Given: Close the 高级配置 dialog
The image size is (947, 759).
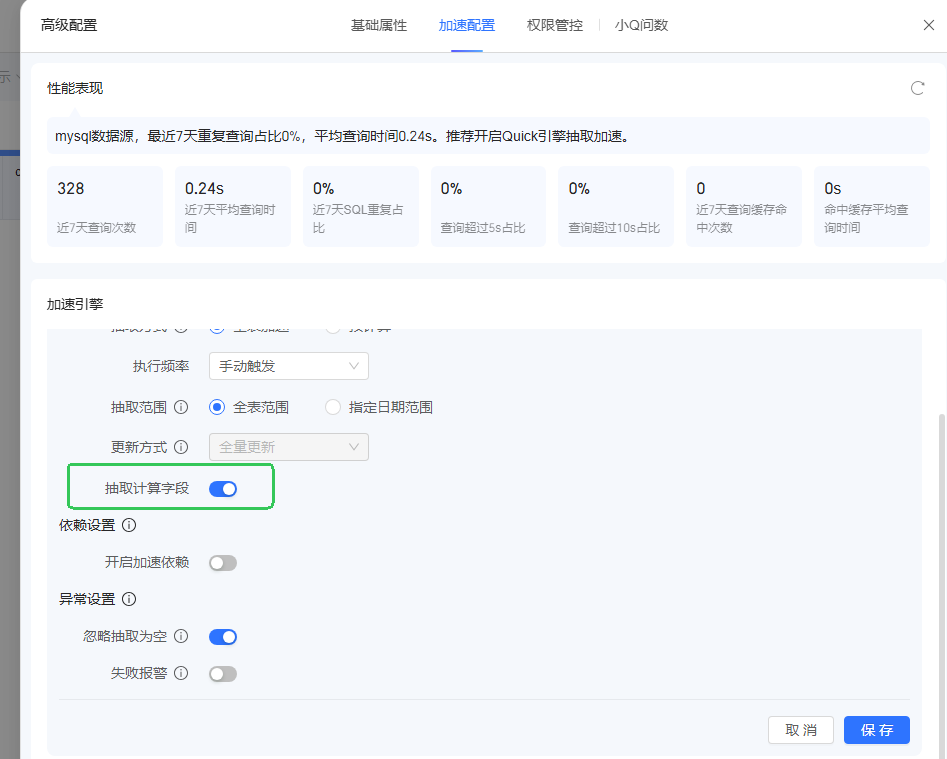Looking at the screenshot, I should click(928, 25).
